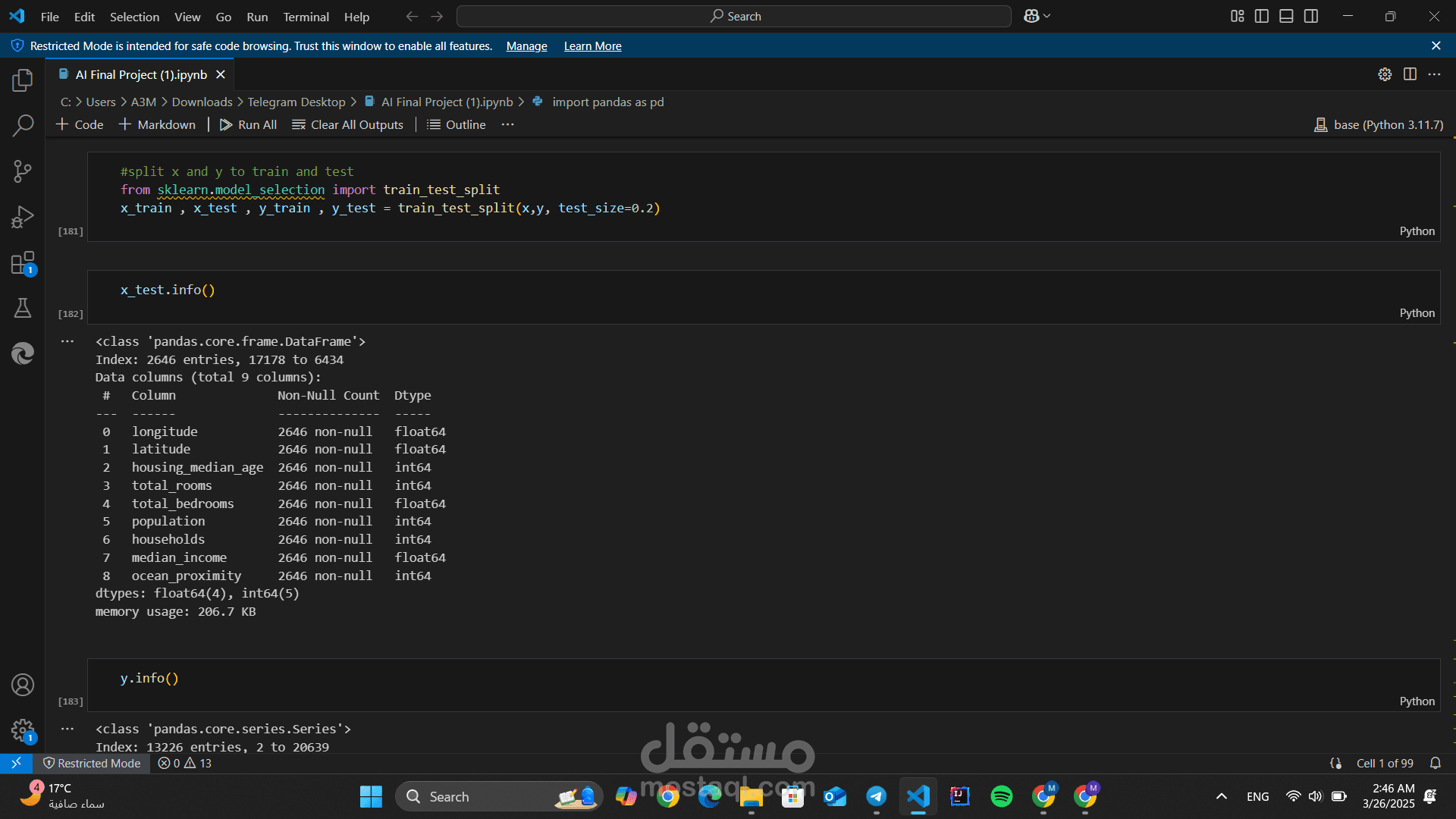This screenshot has height=819, width=1456.
Task: Open the Search view in activity bar
Action: [23, 125]
